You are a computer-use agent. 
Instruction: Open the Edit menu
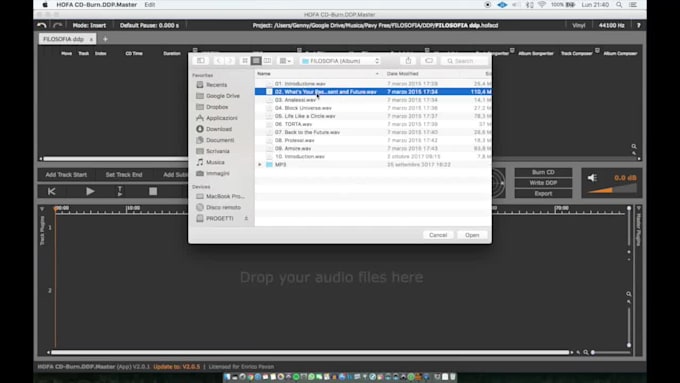pyautogui.click(x=150, y=5)
